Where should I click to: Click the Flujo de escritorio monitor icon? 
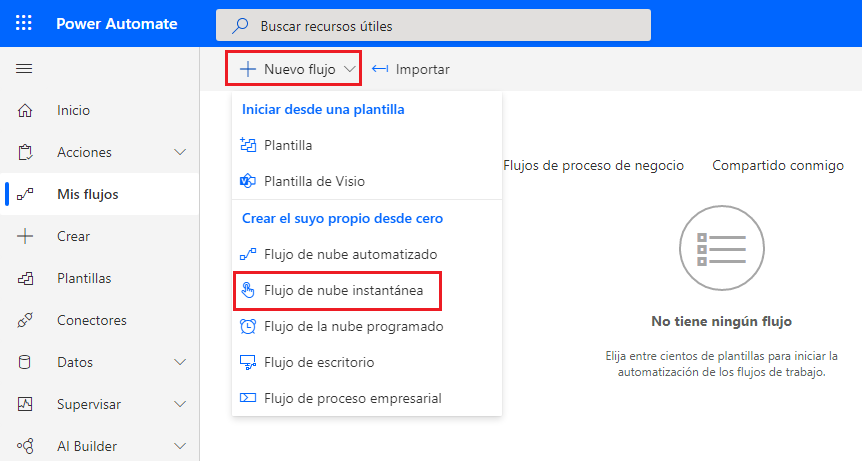click(x=248, y=363)
